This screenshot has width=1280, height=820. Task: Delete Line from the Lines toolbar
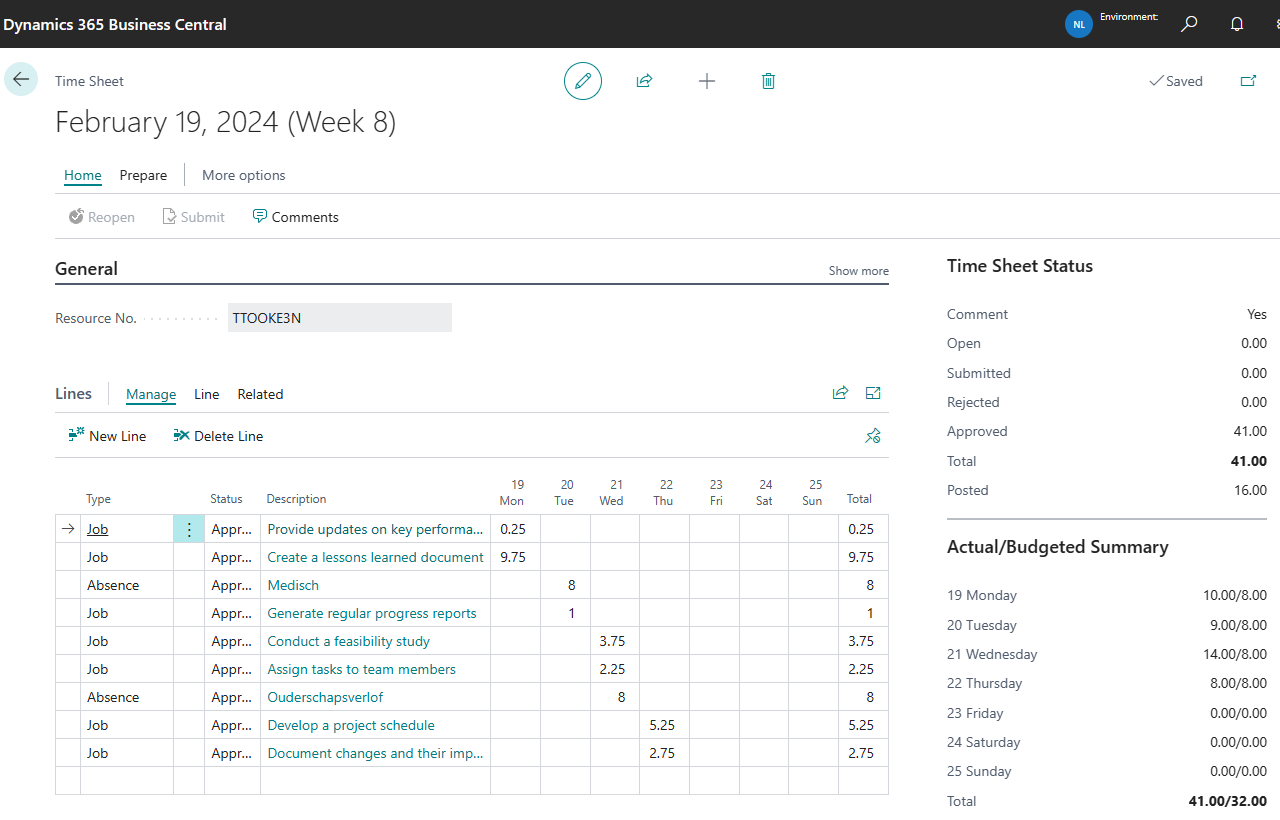coord(218,436)
